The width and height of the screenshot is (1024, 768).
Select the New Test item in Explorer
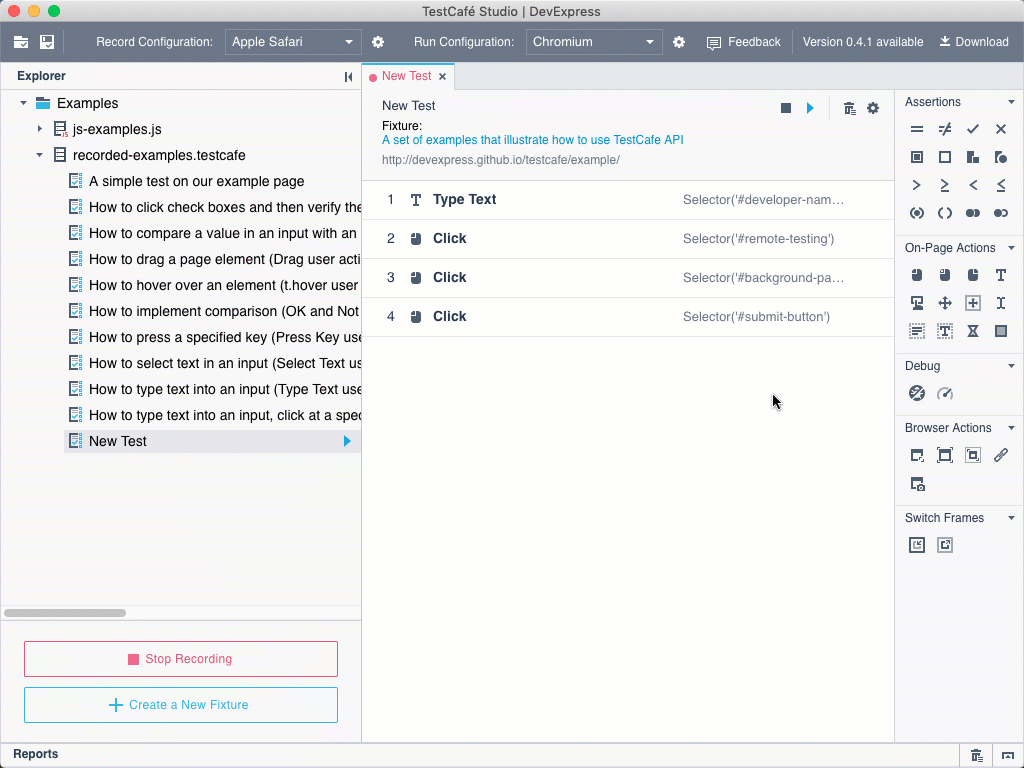pos(213,441)
